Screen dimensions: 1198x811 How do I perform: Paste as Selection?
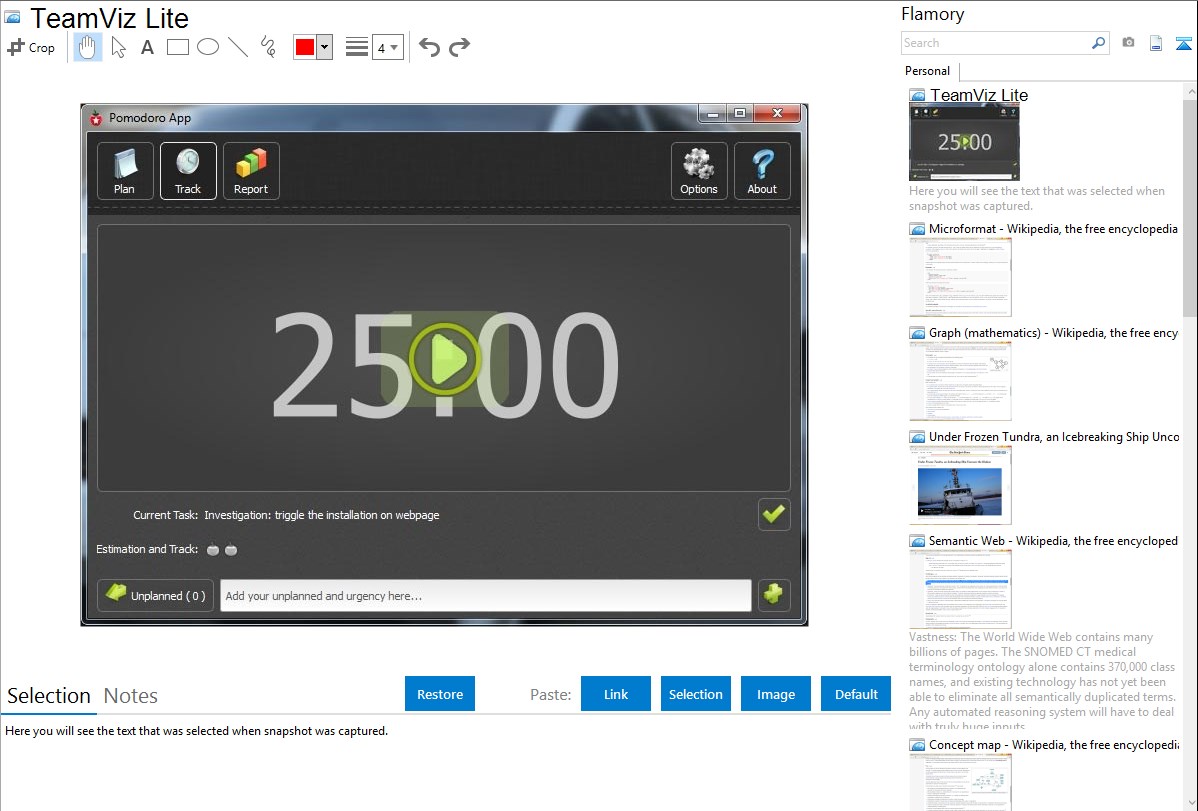696,694
